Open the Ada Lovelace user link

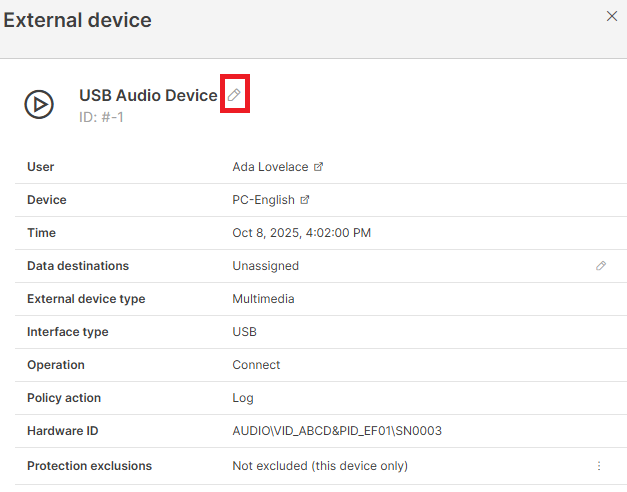point(270,167)
